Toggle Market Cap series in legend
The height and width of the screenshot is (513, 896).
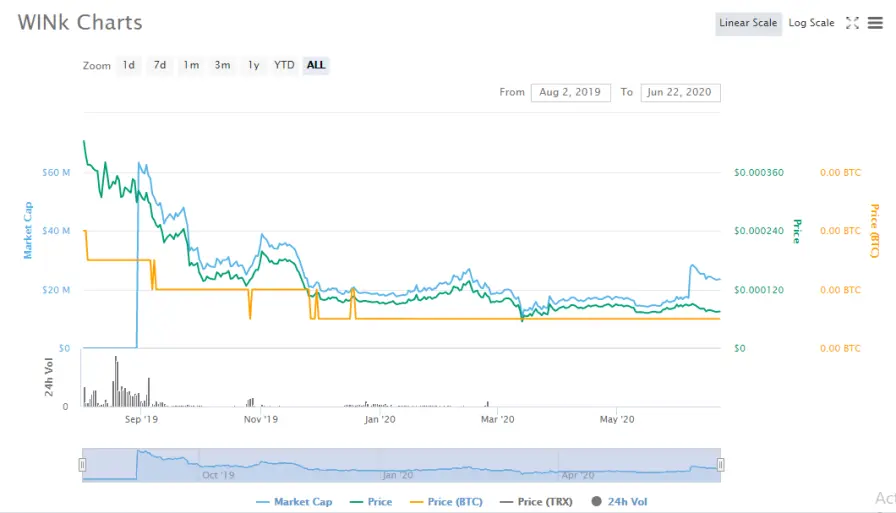coord(294,502)
